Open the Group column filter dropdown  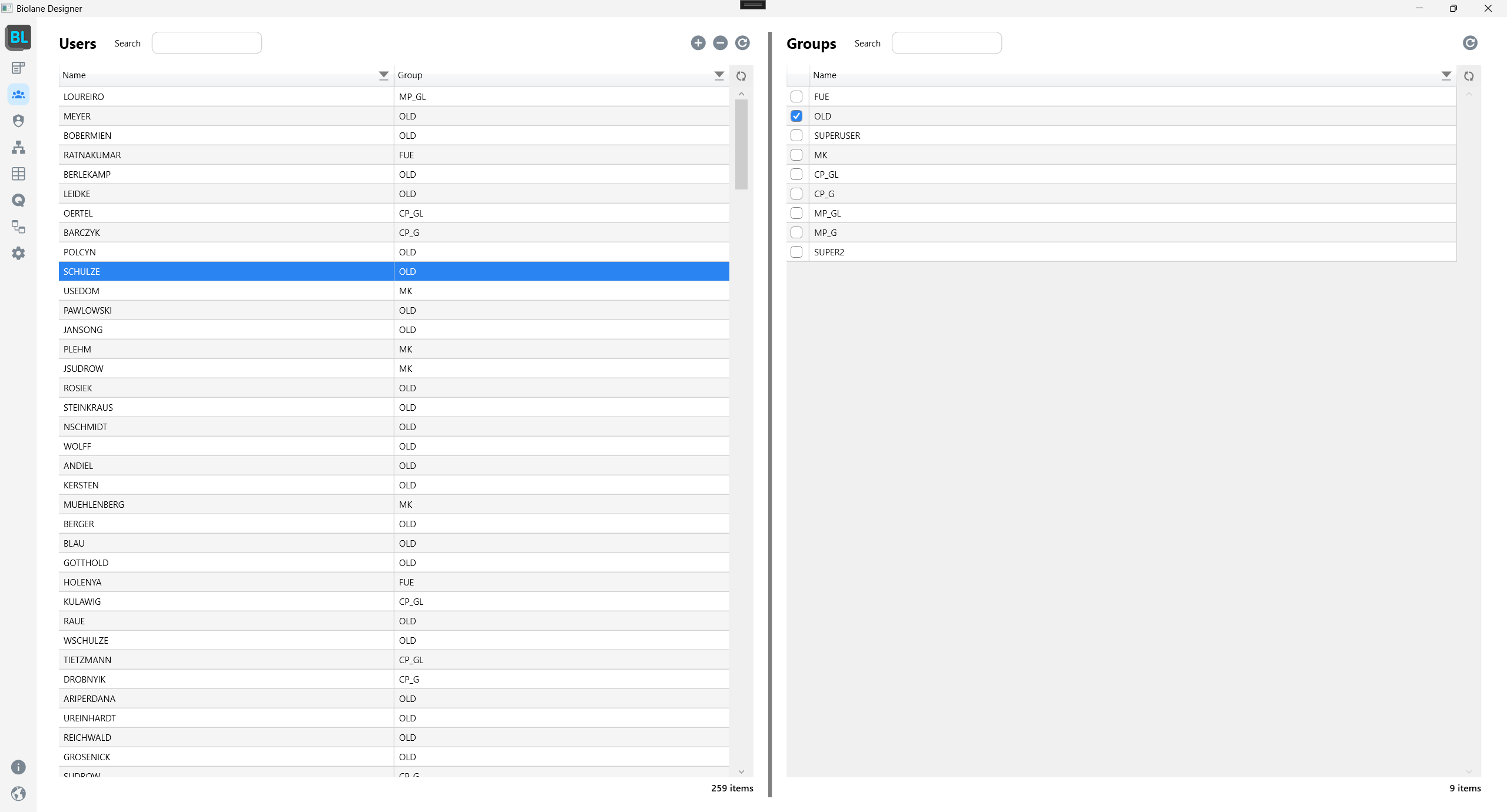719,75
